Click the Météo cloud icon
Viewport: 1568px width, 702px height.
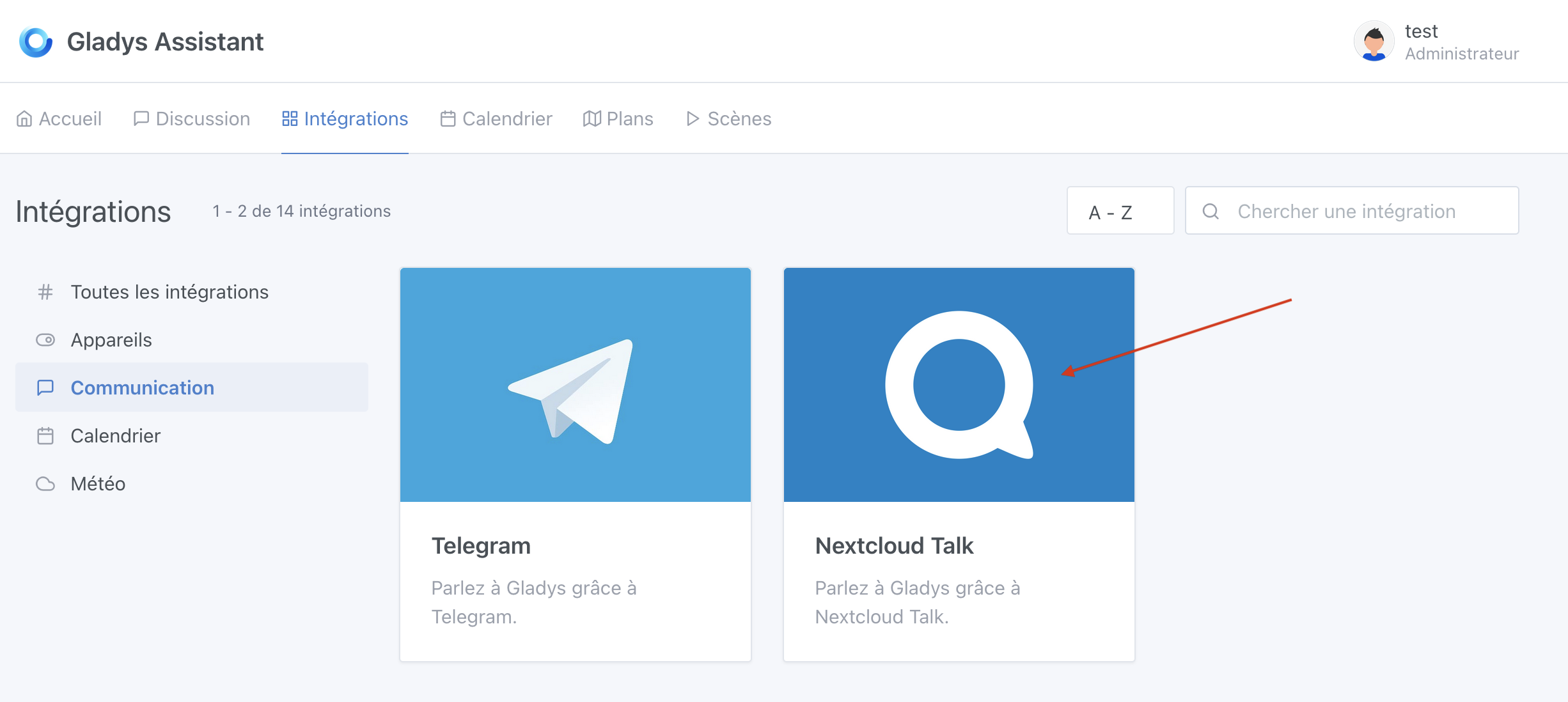click(45, 484)
